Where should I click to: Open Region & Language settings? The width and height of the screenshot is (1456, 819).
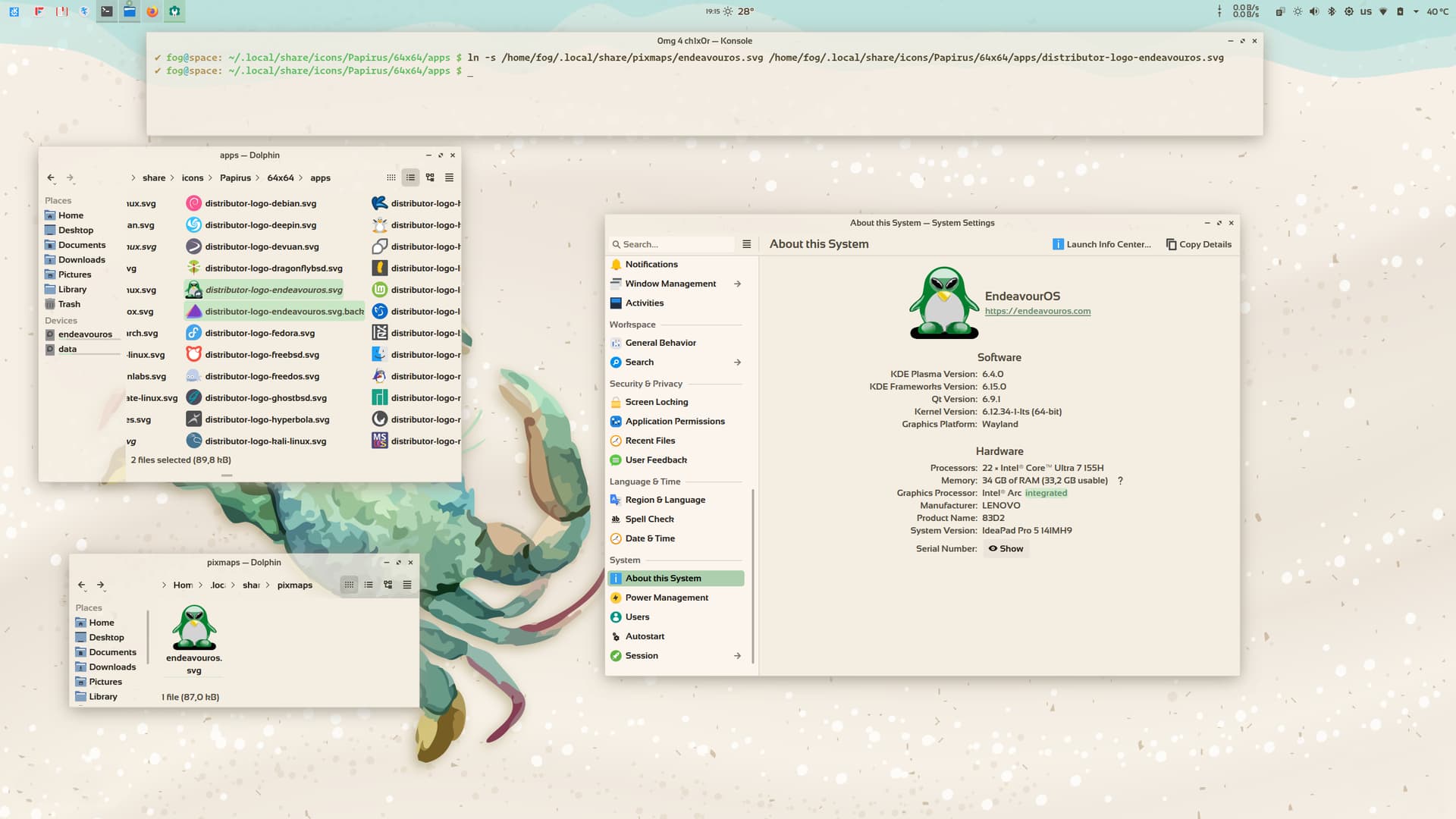click(x=664, y=500)
